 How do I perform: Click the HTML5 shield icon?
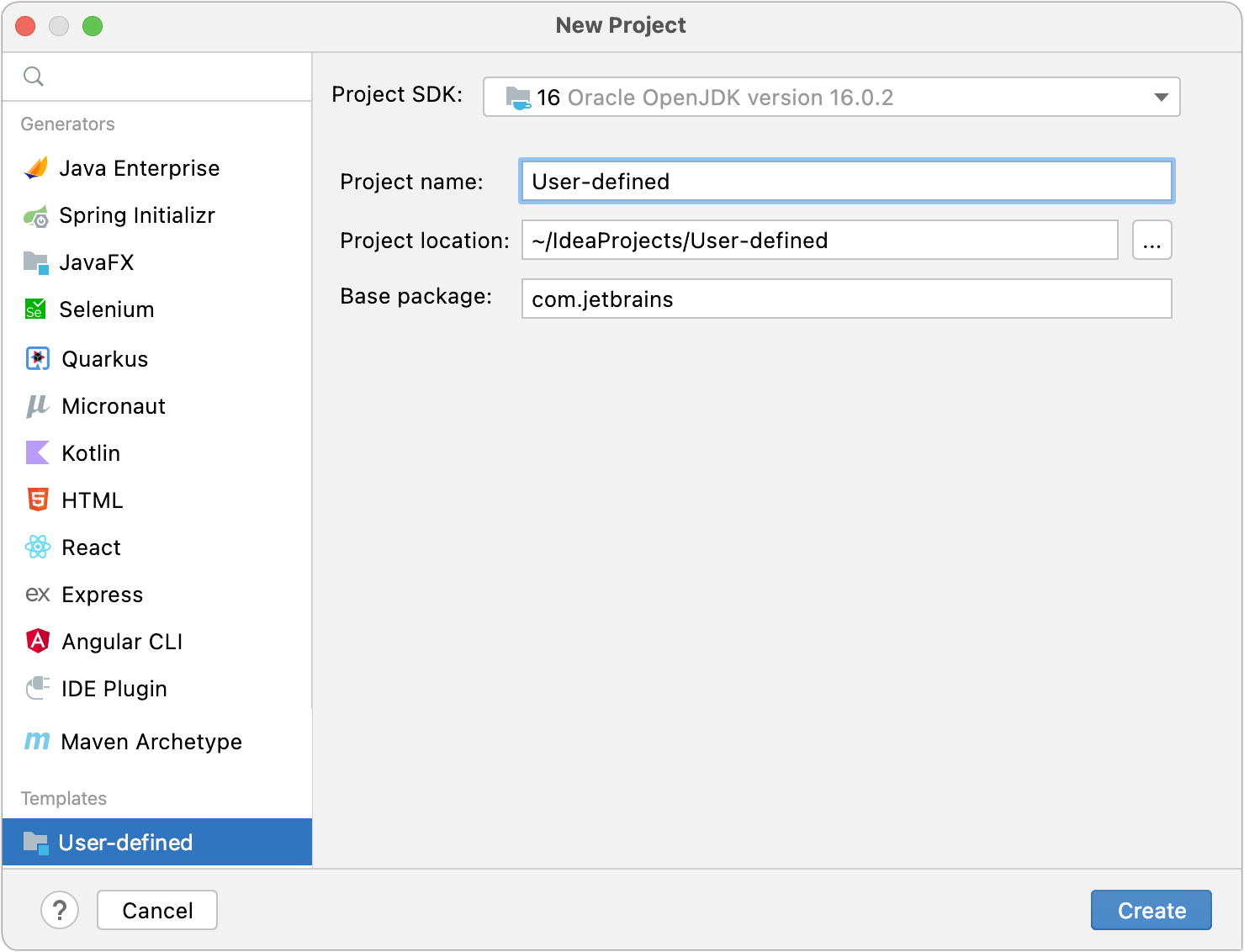click(38, 500)
